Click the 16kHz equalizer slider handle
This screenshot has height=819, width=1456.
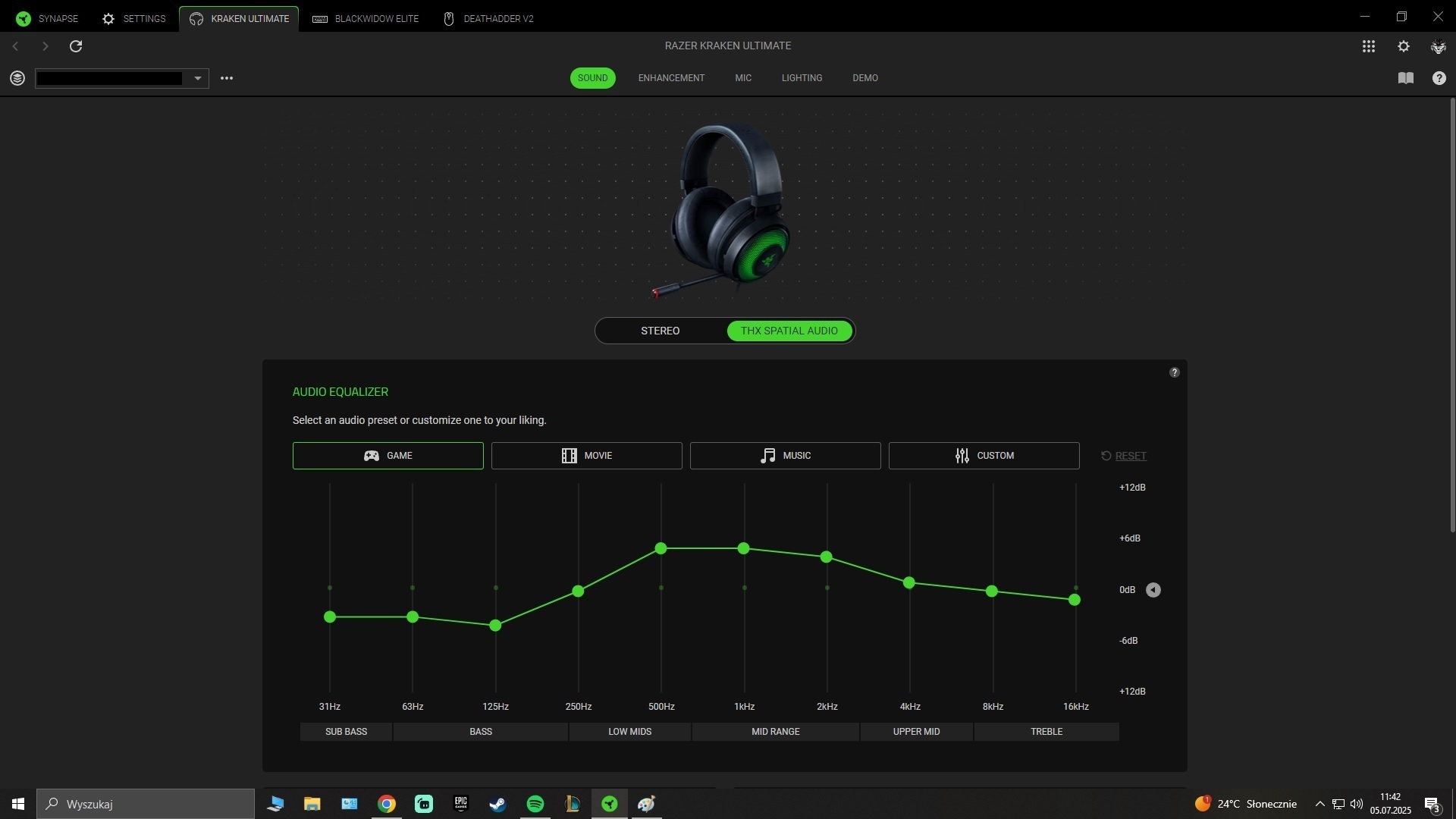(x=1075, y=600)
